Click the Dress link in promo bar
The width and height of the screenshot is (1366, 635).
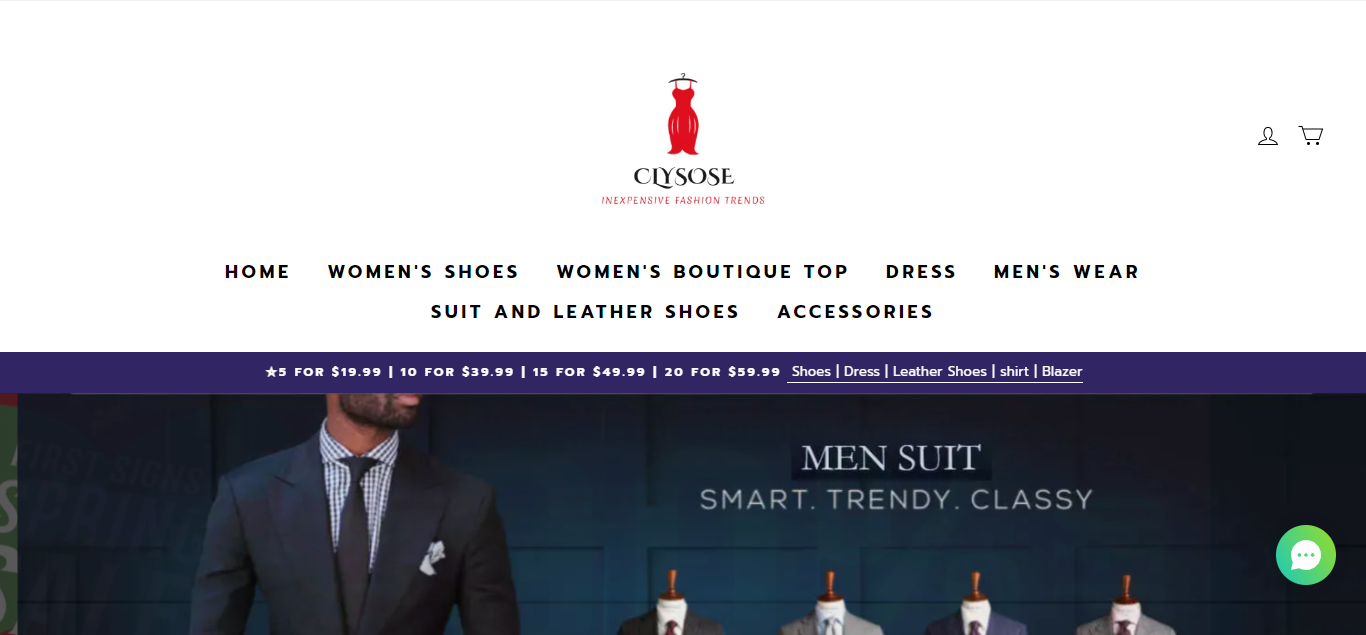[862, 371]
